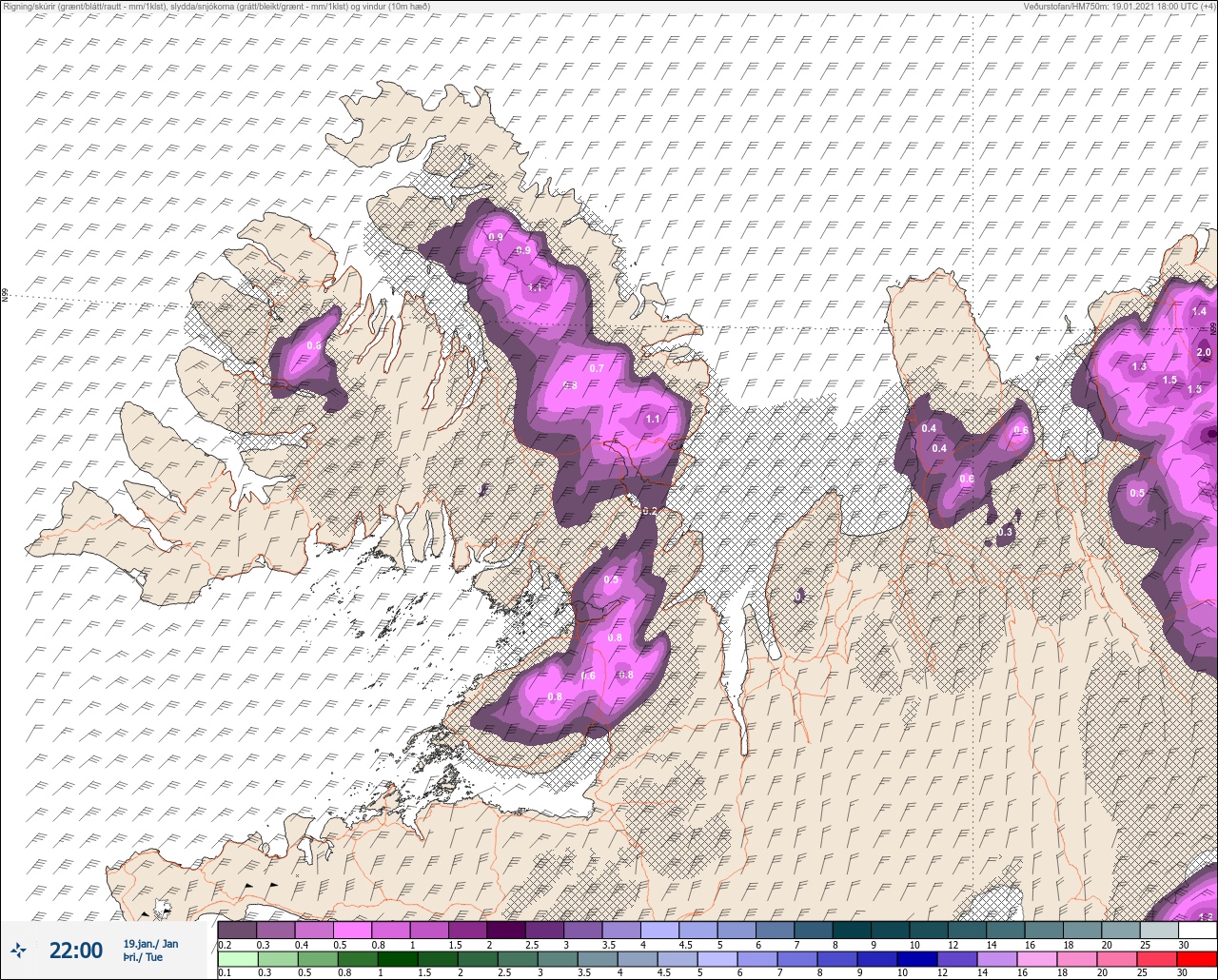Click the 22:00 forecast time label
1218x980 pixels.
click(76, 951)
